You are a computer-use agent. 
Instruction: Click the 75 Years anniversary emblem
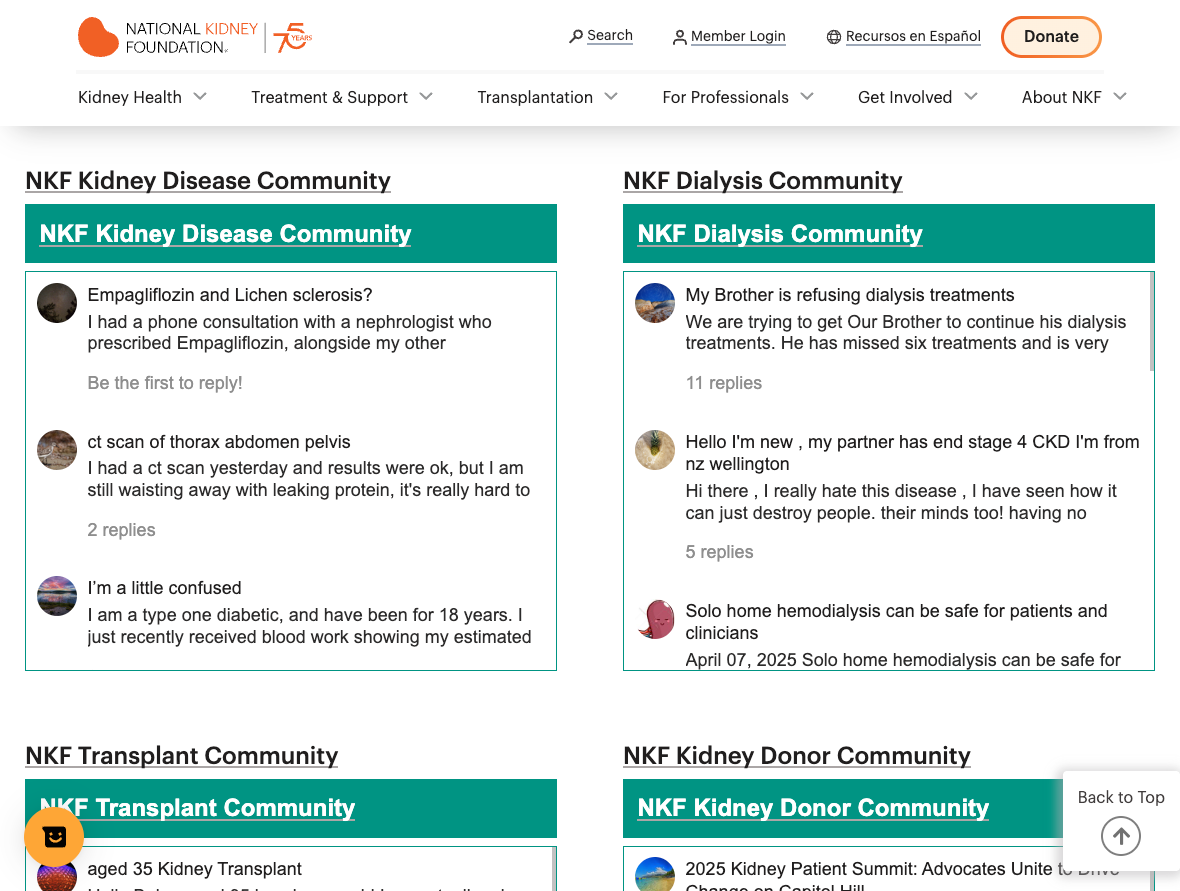coord(292,37)
